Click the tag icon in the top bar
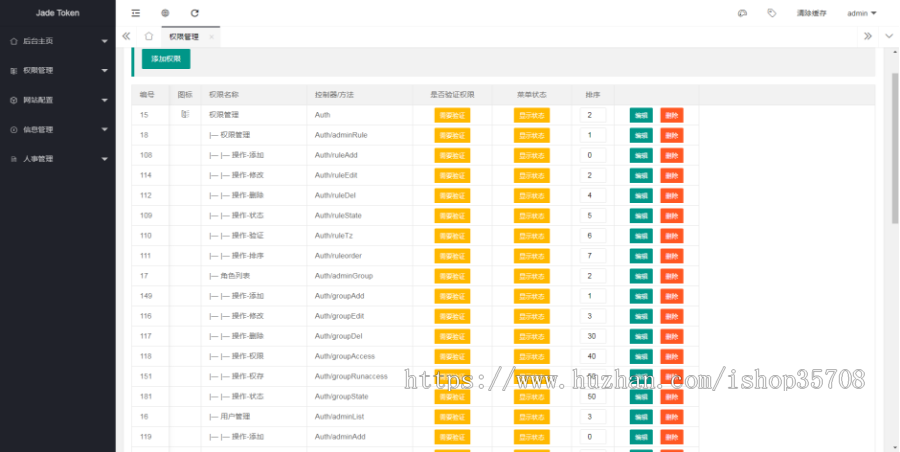This screenshot has width=900, height=452. (x=771, y=13)
